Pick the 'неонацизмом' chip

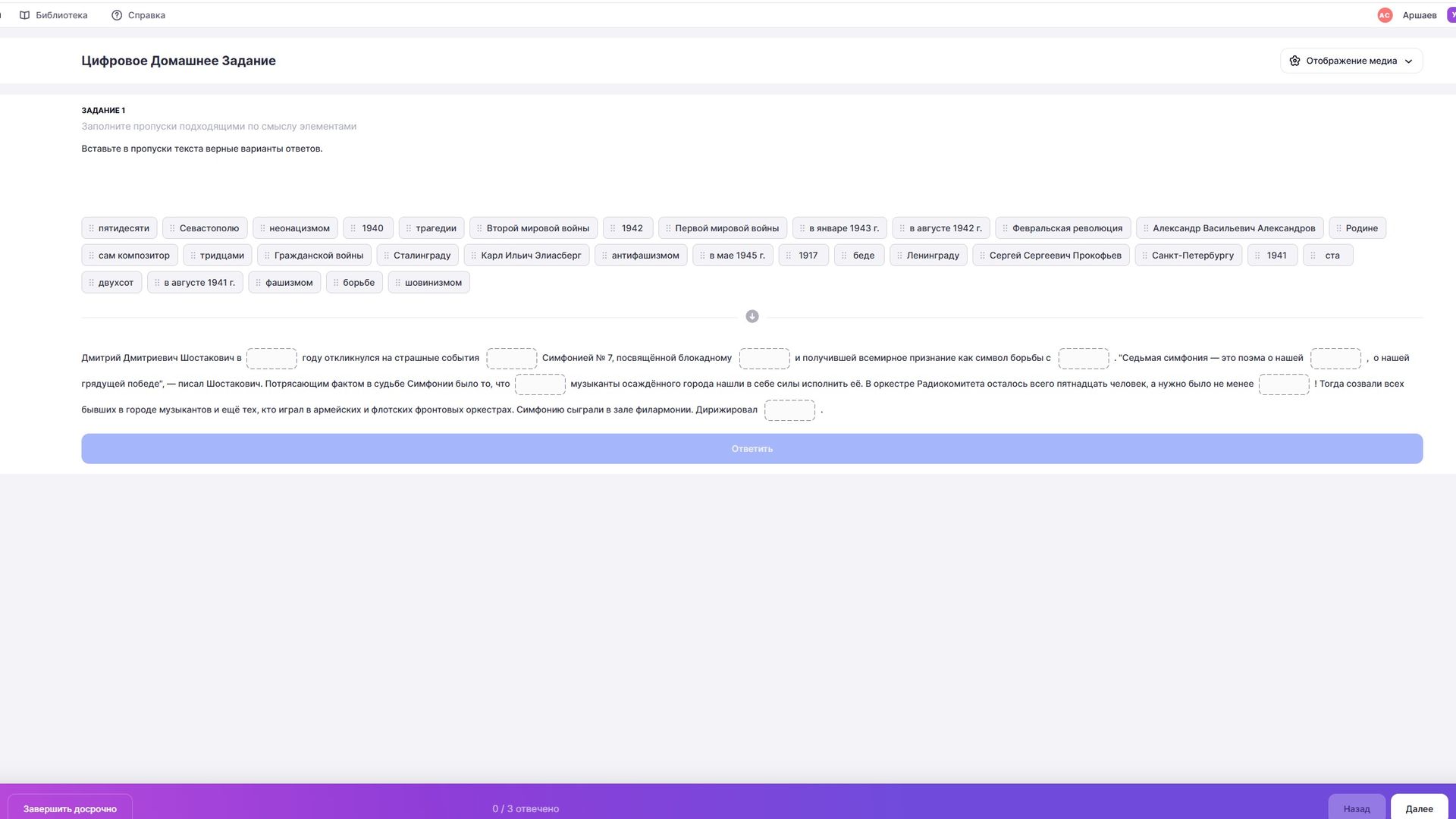tap(295, 228)
